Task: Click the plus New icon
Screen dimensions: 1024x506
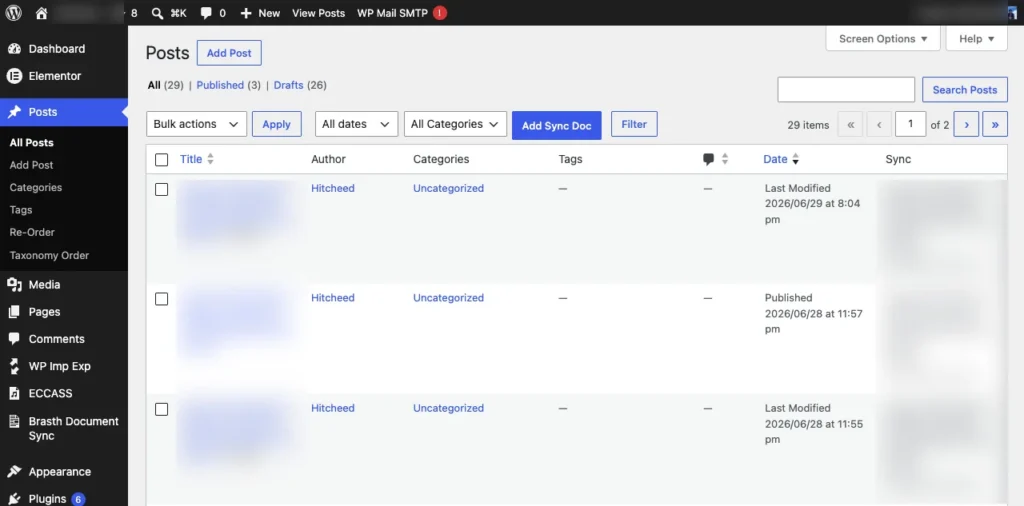Action: pyautogui.click(x=246, y=13)
